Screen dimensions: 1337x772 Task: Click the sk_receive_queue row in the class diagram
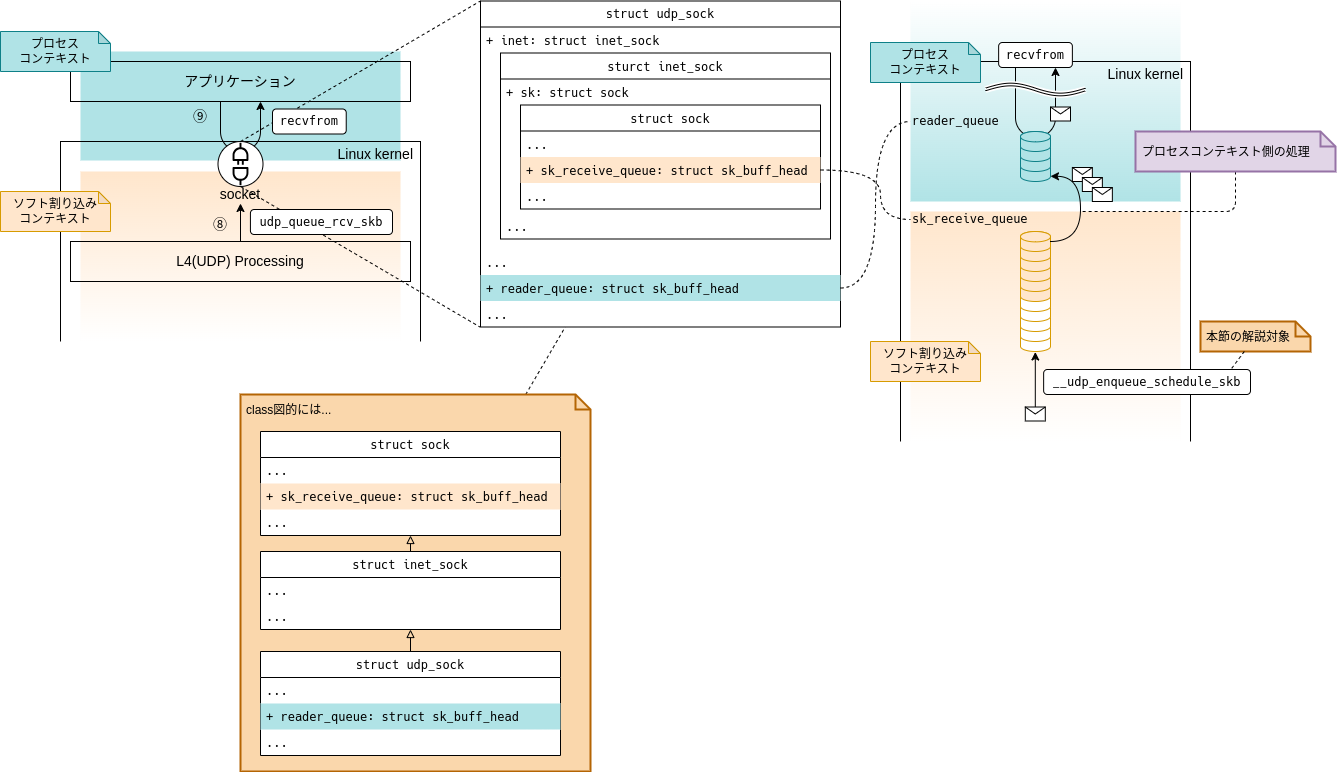coord(410,497)
